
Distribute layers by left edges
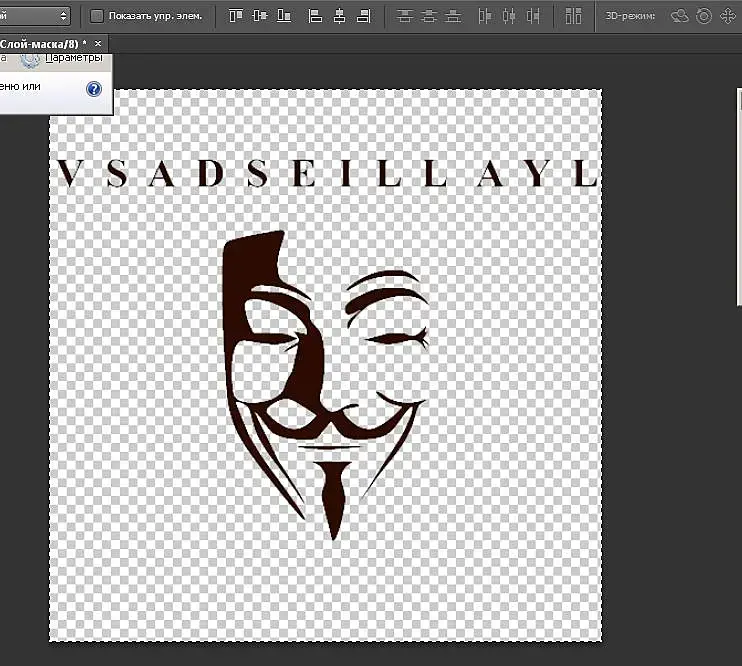[x=485, y=16]
